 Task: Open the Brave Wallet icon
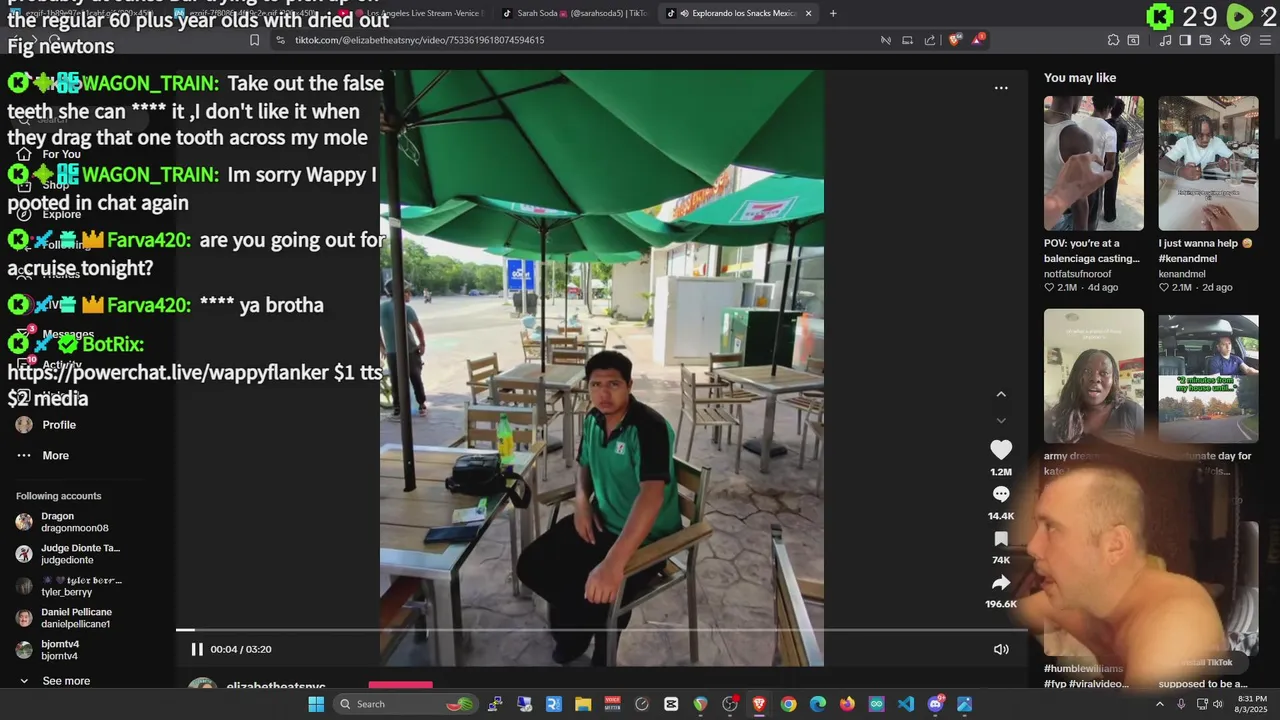coord(1205,40)
